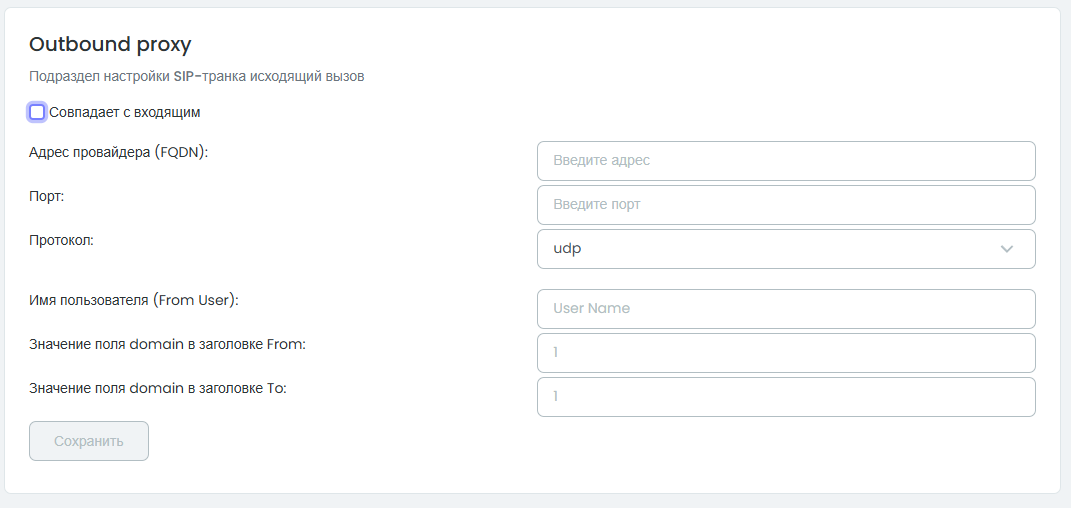Open the Протокол combo box
The width and height of the screenshot is (1071, 508).
click(x=786, y=249)
